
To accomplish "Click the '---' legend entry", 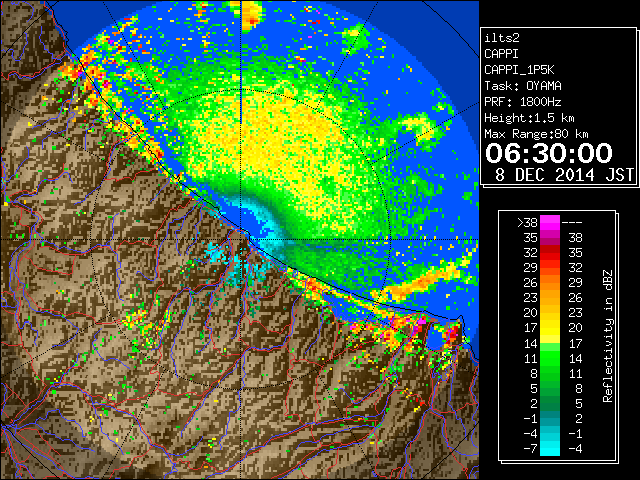I will click(572, 223).
